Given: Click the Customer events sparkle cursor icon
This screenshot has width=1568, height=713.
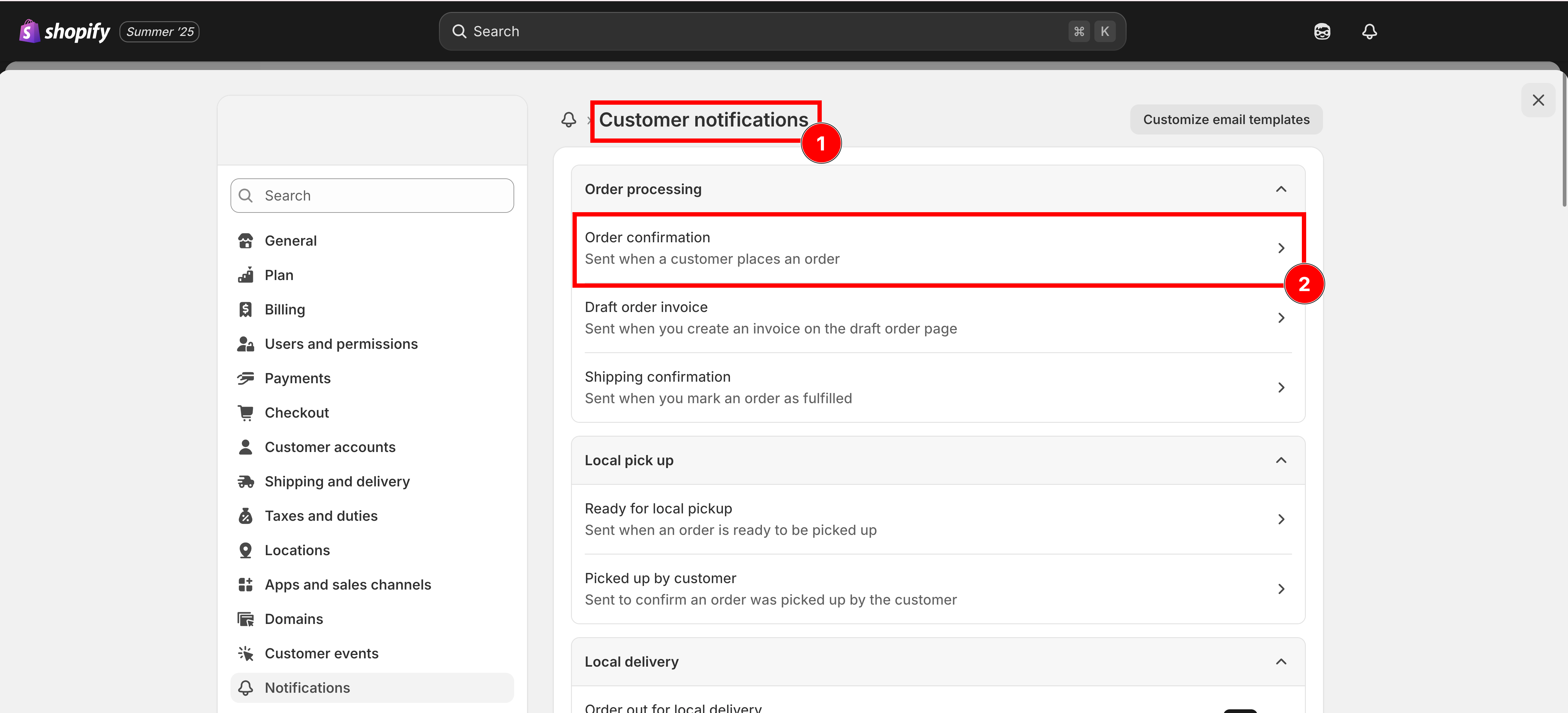Looking at the screenshot, I should (x=245, y=653).
